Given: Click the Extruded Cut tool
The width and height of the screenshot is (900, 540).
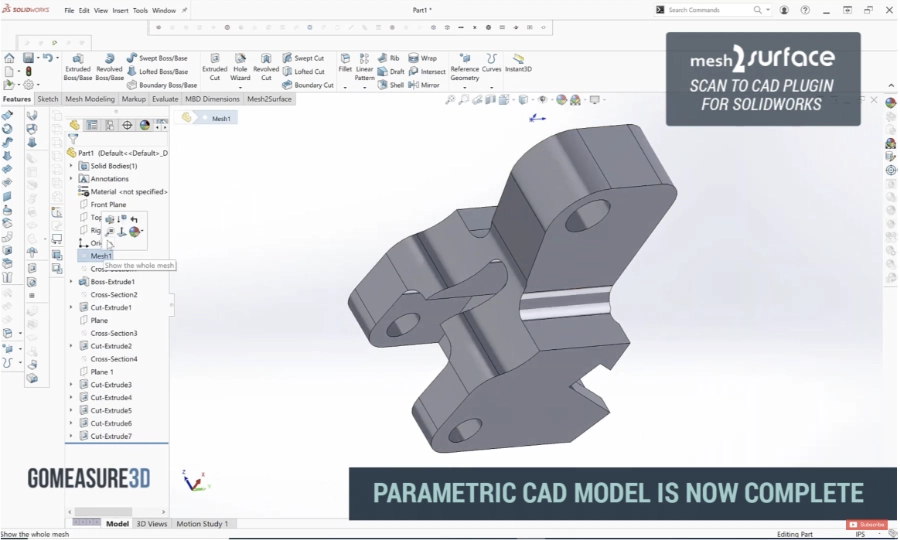Looking at the screenshot, I should [x=214, y=66].
